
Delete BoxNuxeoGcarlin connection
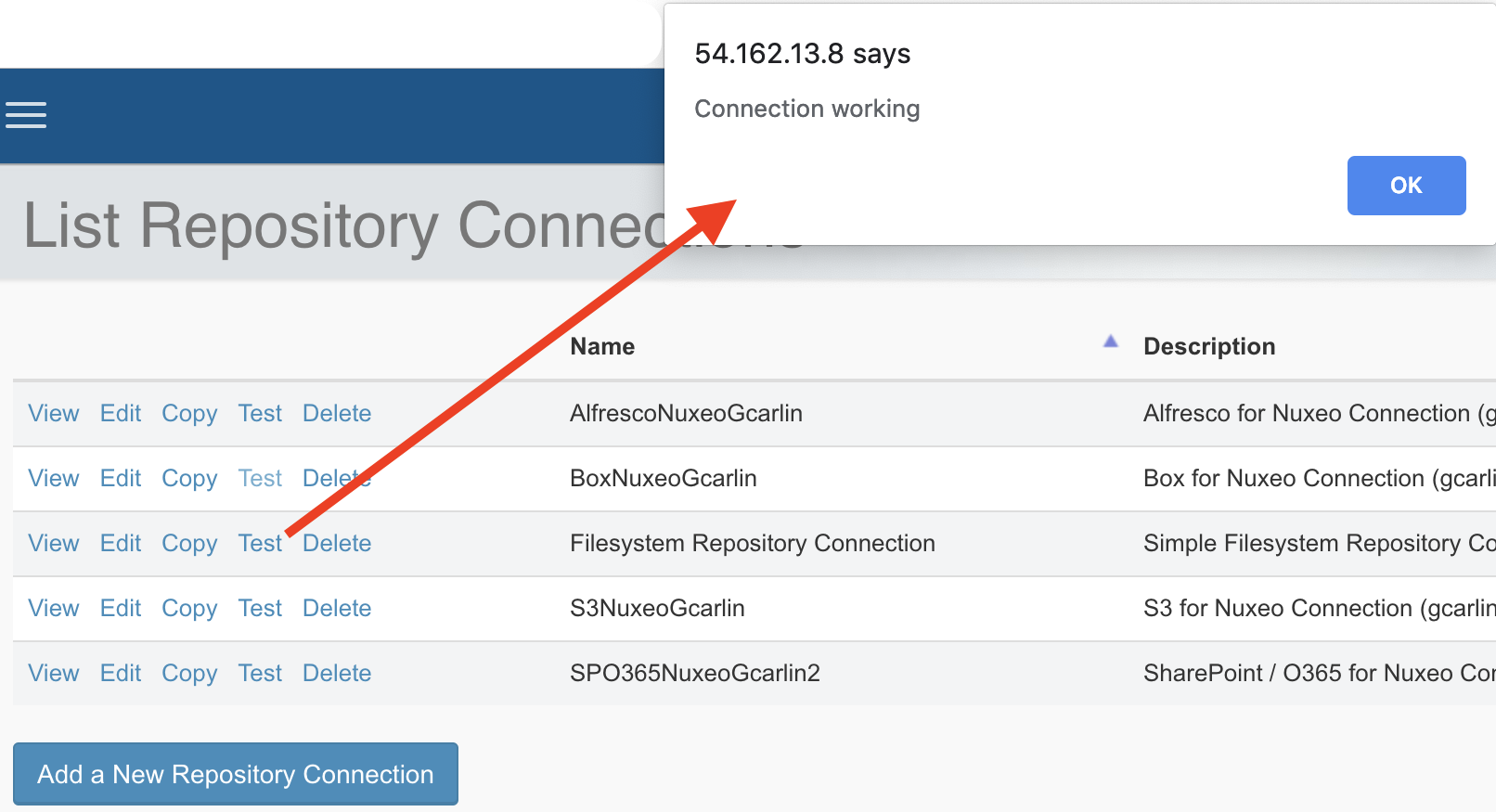click(x=337, y=478)
